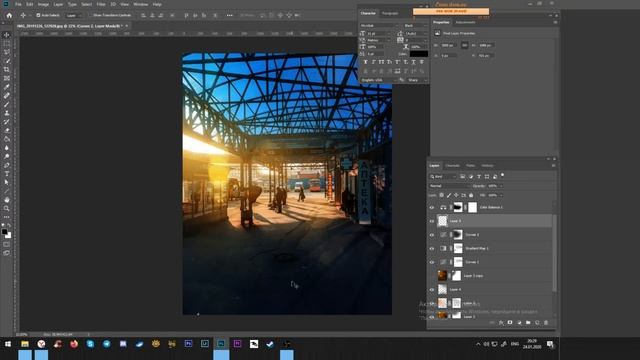
Task: Click the Layers panel vertical scrollbar
Action: tap(554, 253)
